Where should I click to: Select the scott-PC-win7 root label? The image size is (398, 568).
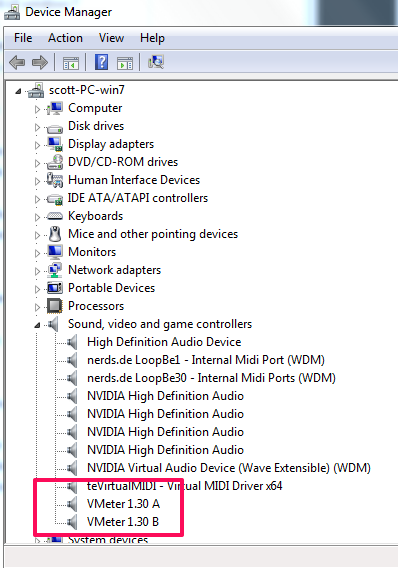87,90
